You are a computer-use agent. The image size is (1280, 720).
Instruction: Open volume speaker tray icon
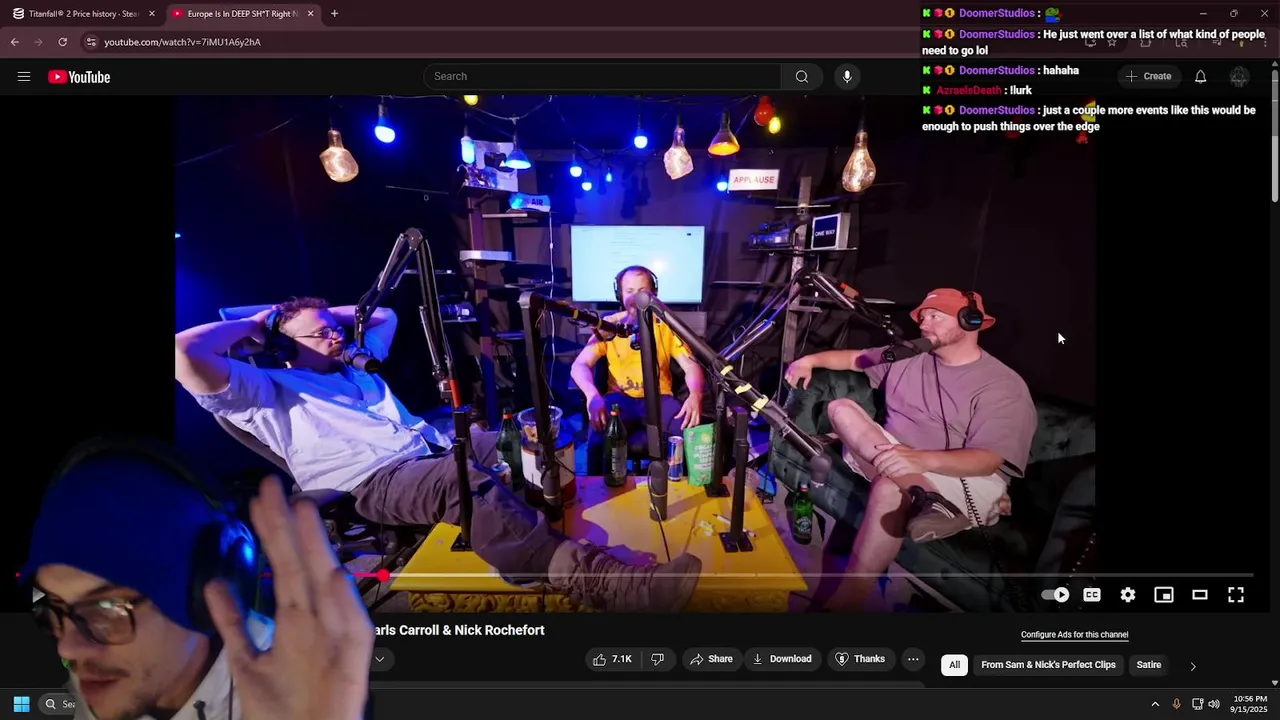[x=1214, y=704]
